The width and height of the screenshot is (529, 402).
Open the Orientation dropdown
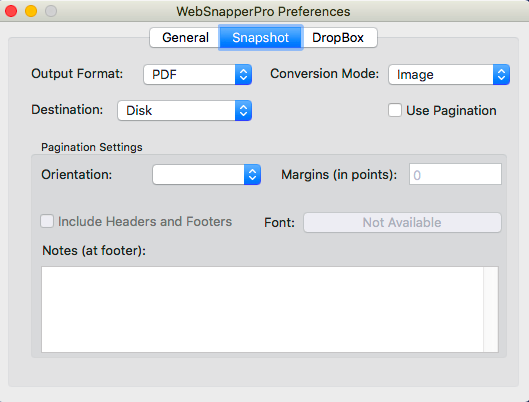[206, 174]
